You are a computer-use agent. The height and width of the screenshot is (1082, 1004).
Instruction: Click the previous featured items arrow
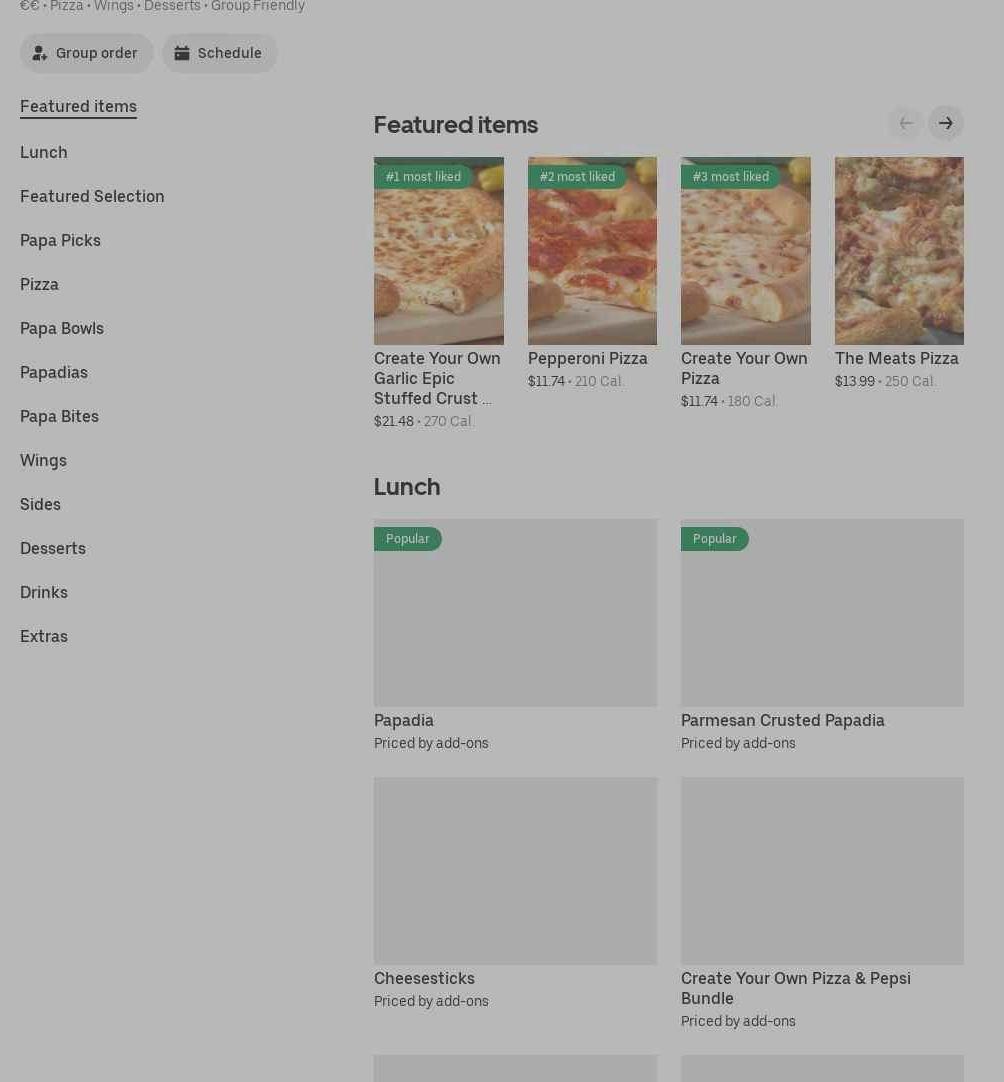click(906, 123)
